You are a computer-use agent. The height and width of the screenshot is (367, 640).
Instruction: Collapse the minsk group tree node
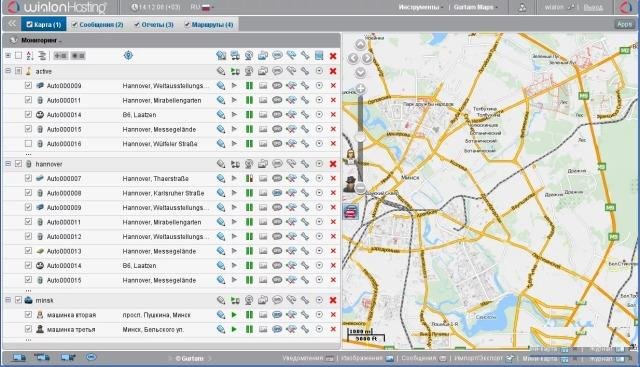pos(8,300)
